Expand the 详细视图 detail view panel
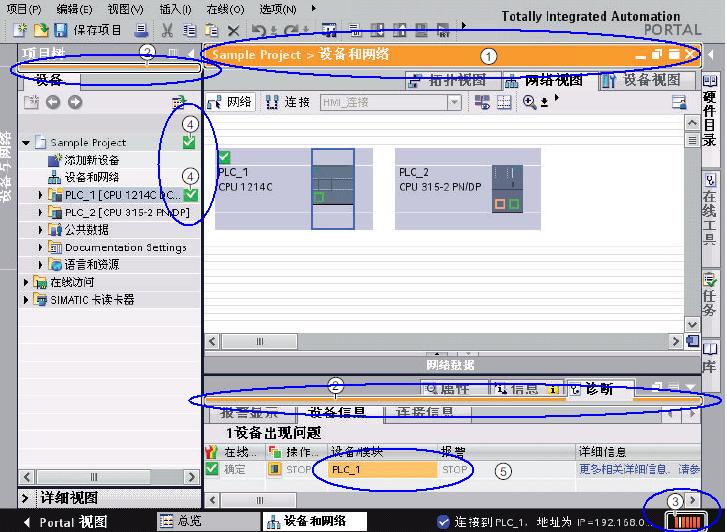This screenshot has height=532, width=727. click(26, 498)
